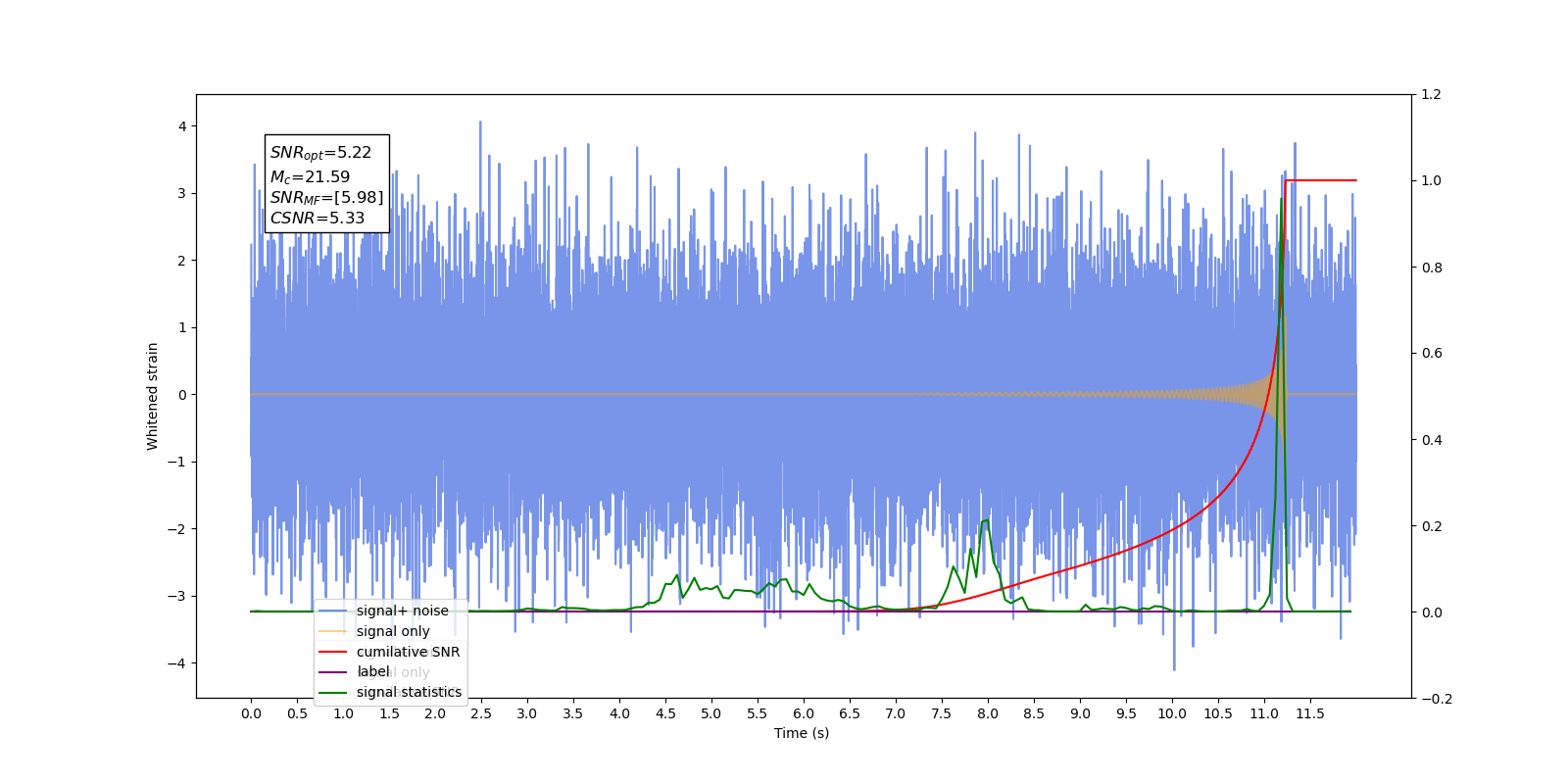Click the red line sample beside cumilative SNR
This screenshot has height=784, width=1568.
[x=333, y=652]
